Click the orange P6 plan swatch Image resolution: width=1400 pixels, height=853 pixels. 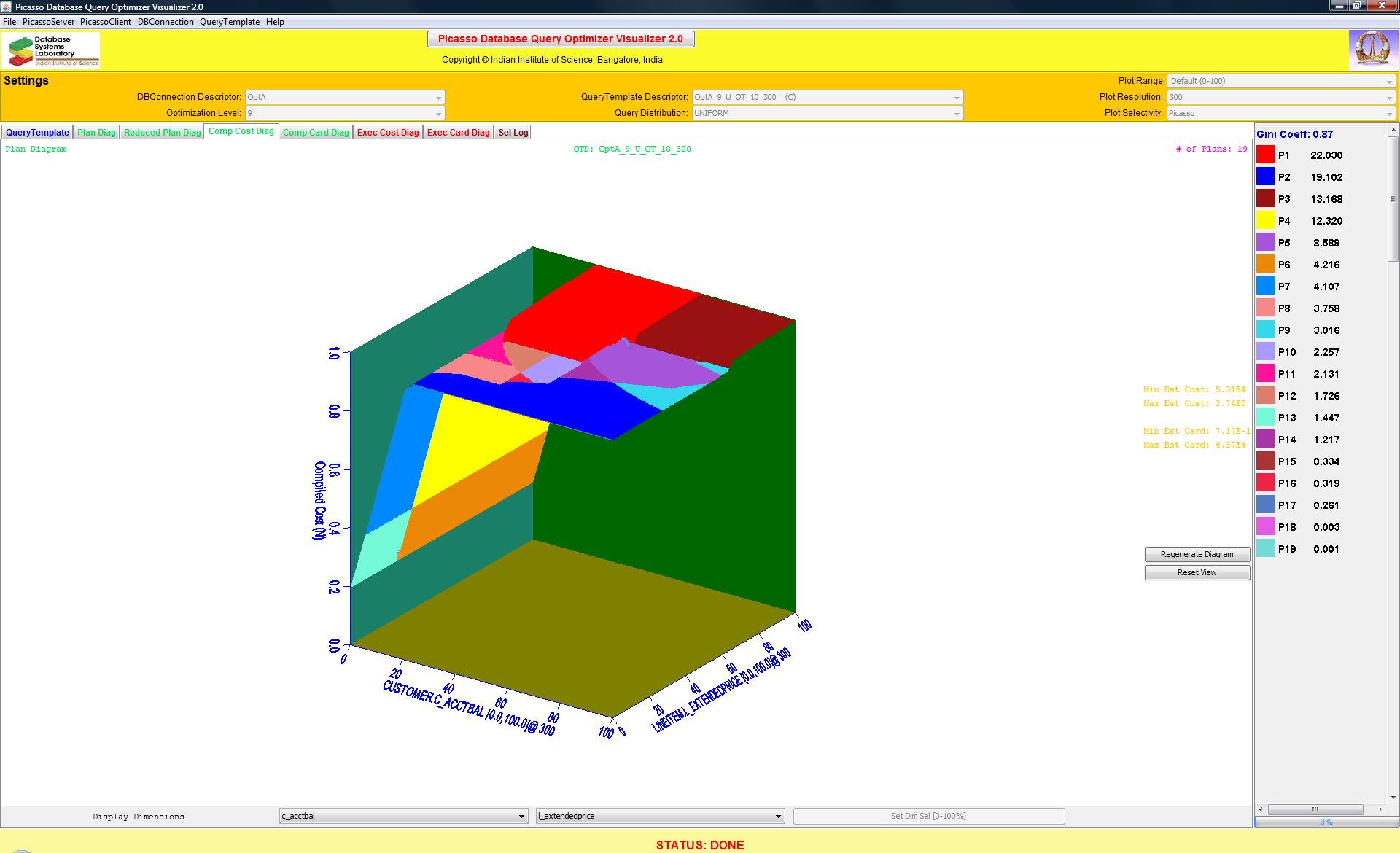pos(1265,264)
